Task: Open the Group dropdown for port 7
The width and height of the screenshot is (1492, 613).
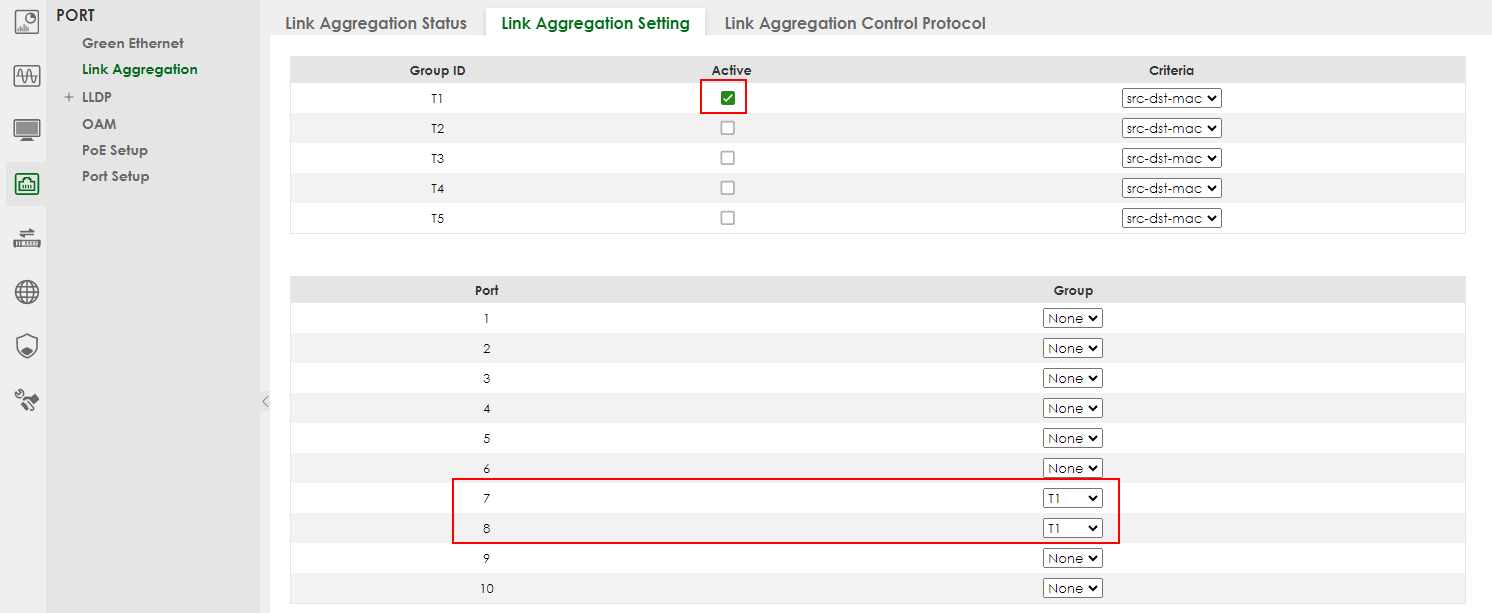Action: (1072, 497)
